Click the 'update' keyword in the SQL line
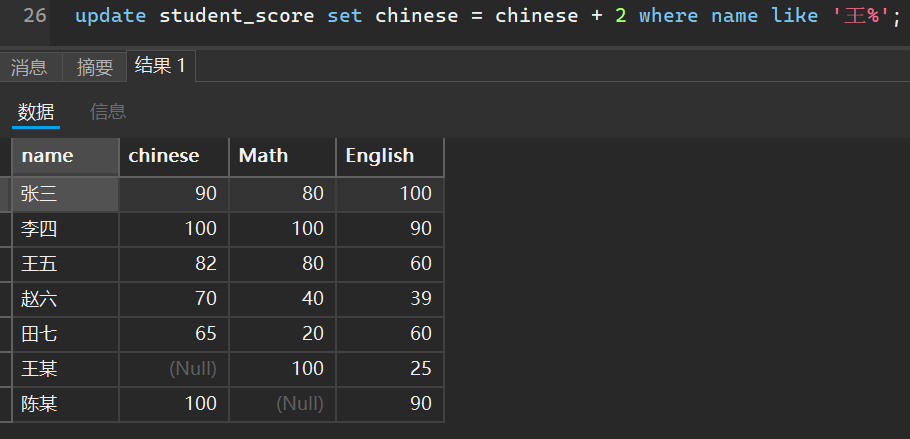Image resolution: width=910 pixels, height=439 pixels. coord(110,16)
